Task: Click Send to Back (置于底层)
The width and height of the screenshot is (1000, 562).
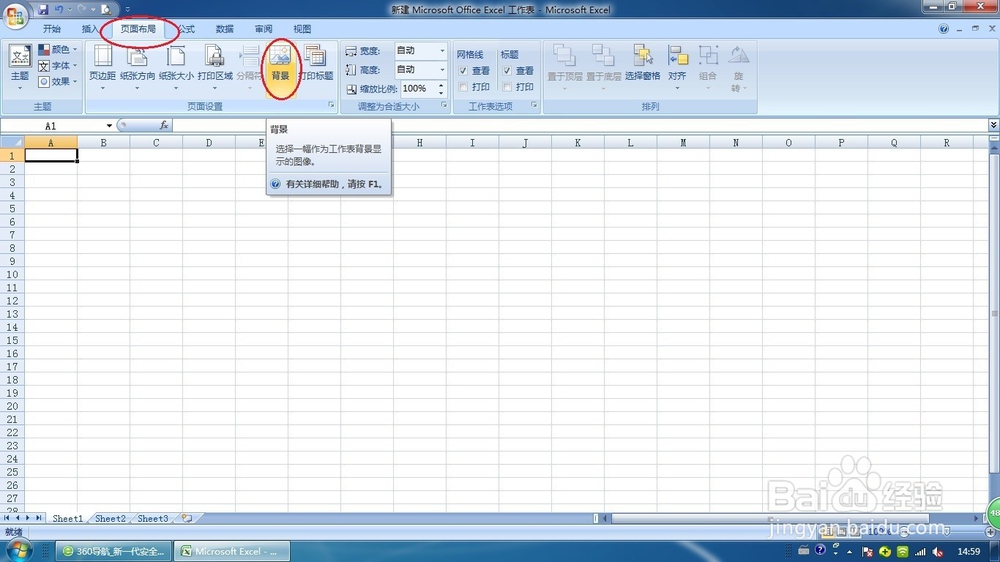Action: (603, 67)
